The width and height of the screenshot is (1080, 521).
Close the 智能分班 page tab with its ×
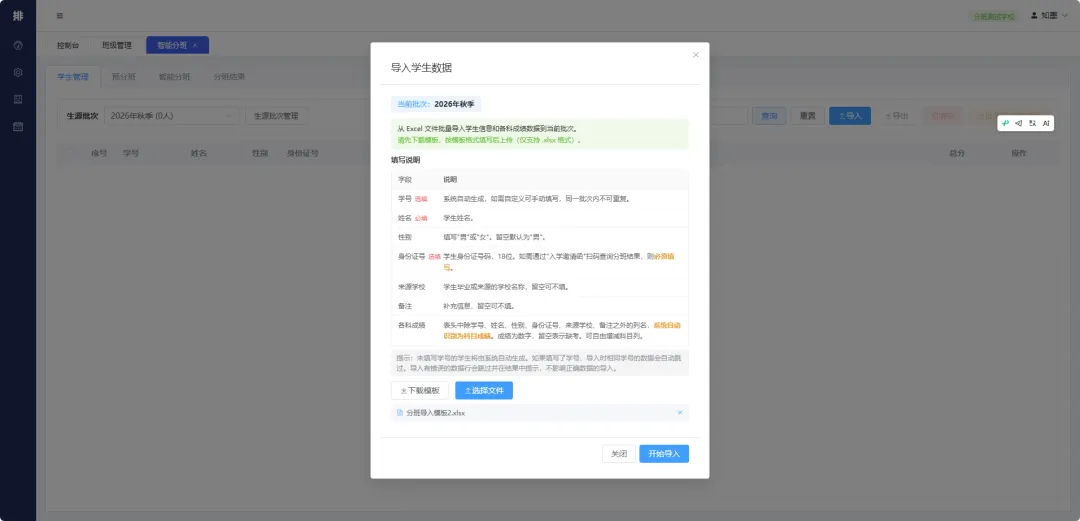coord(195,45)
